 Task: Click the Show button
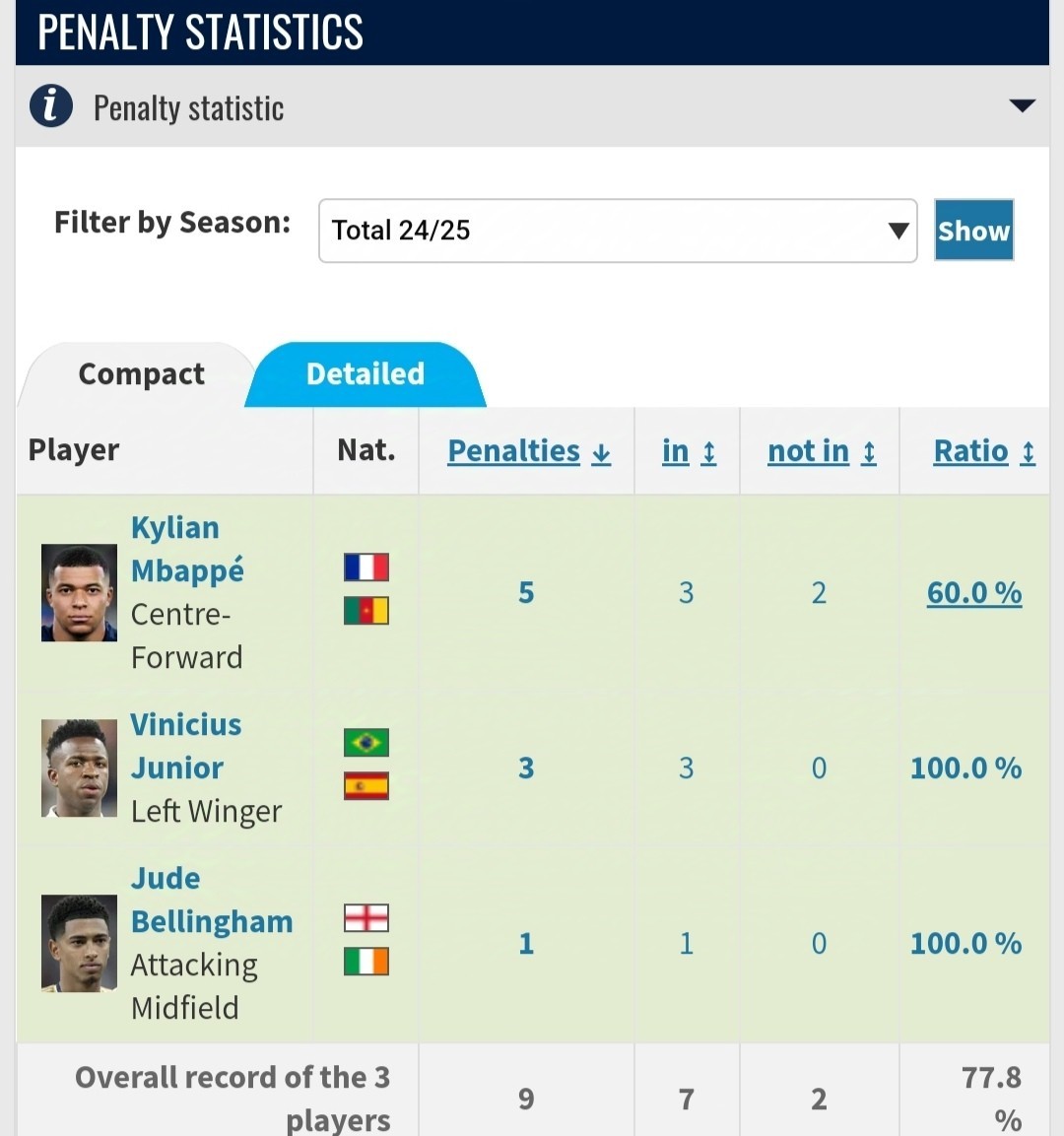(973, 231)
